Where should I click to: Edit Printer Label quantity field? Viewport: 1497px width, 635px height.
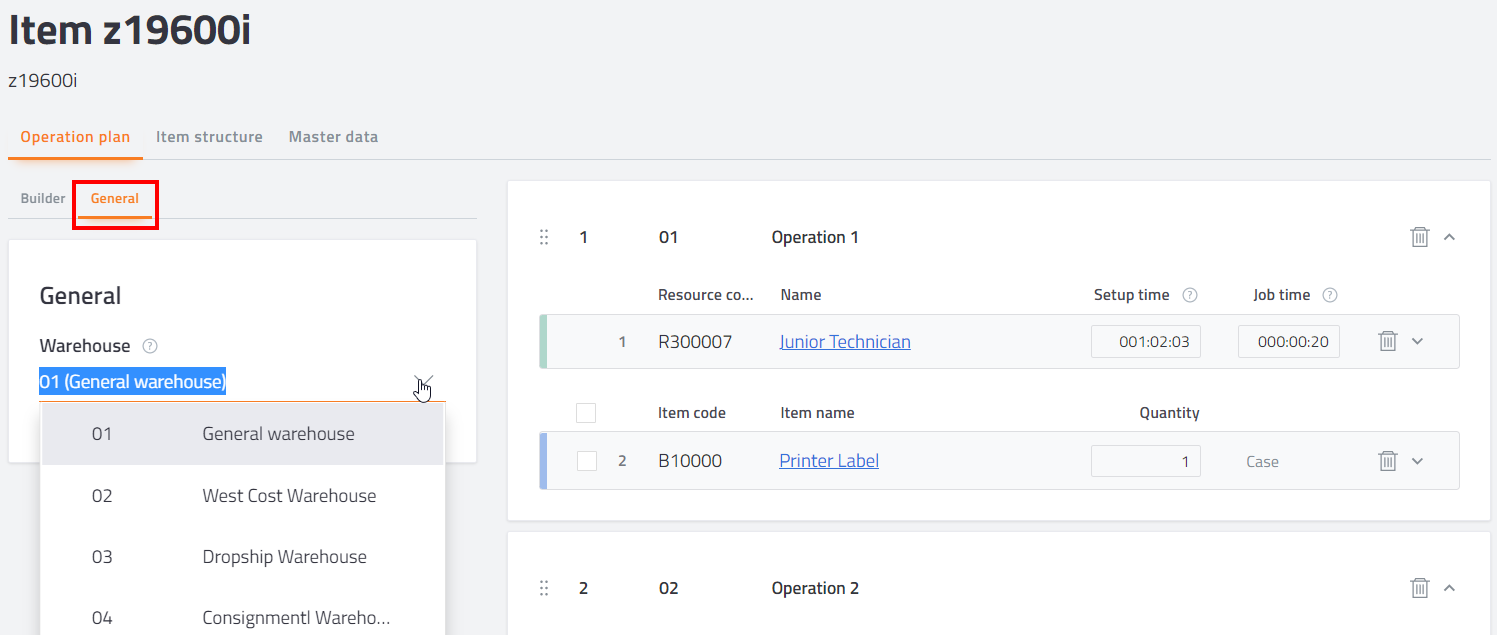(x=1145, y=461)
